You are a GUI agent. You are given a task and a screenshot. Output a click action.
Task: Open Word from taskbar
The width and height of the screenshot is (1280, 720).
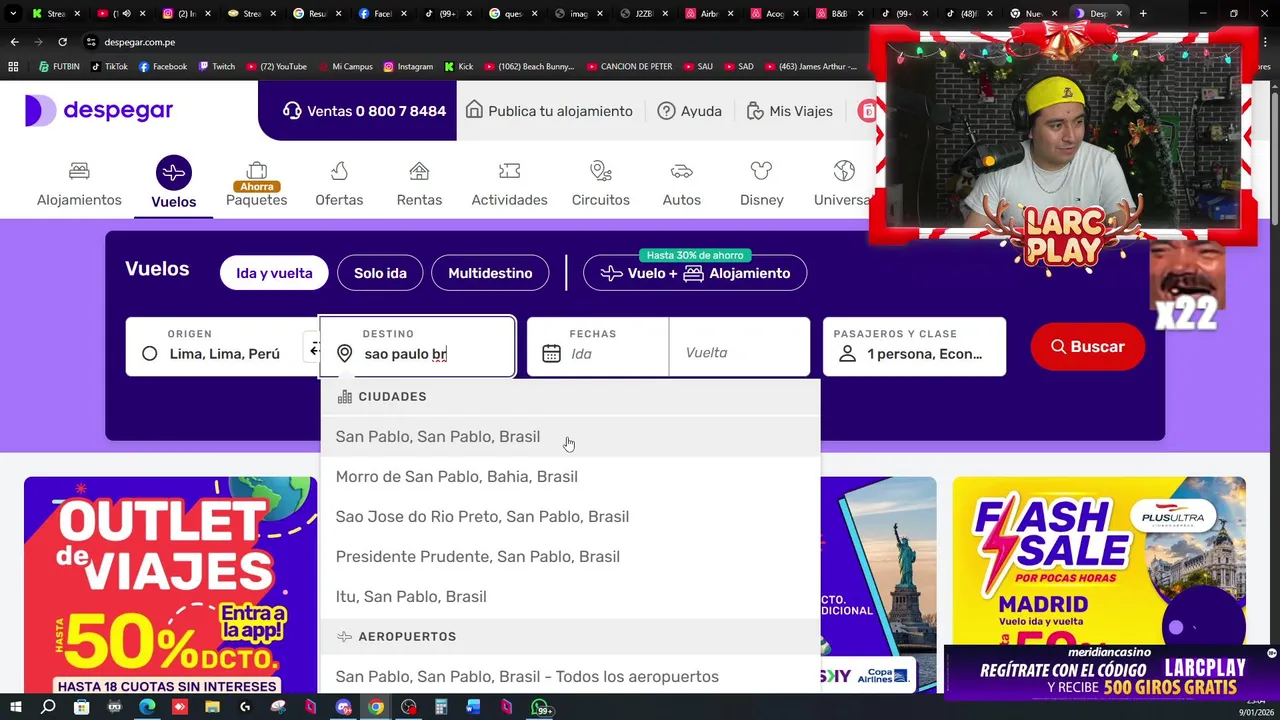coord(474,708)
